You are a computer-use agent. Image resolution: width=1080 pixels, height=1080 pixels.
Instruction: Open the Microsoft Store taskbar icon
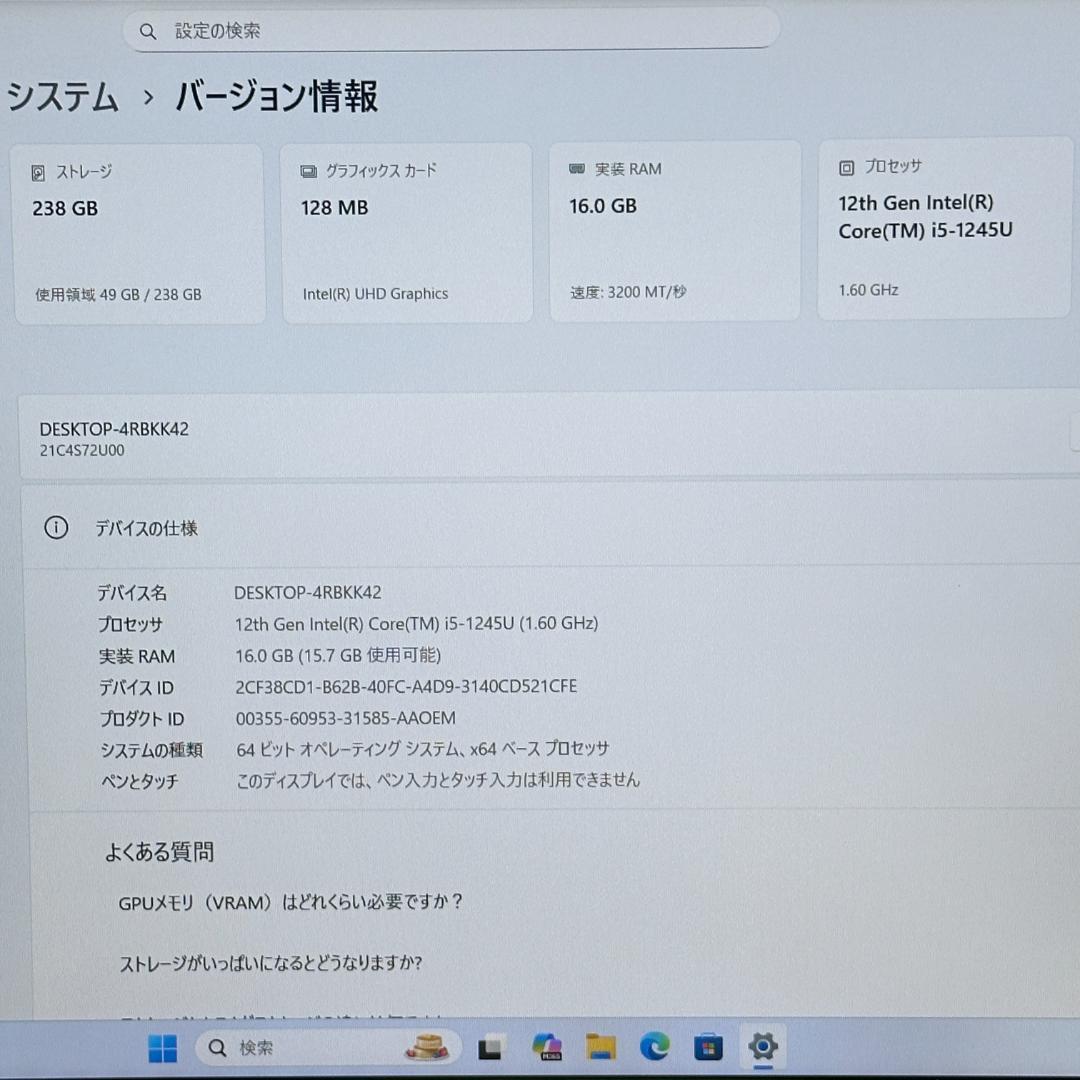709,1048
